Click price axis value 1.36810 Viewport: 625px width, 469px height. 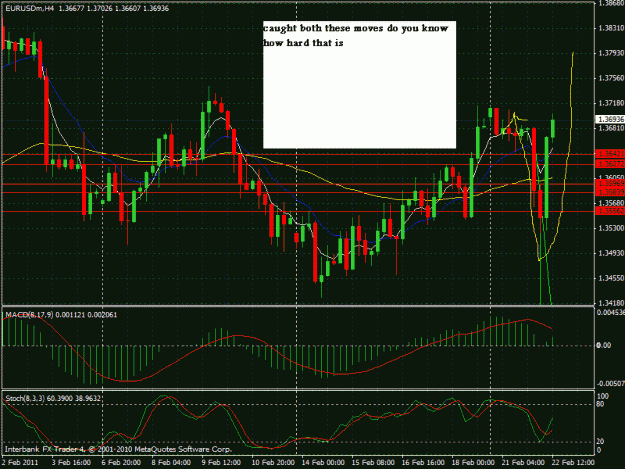tap(611, 128)
